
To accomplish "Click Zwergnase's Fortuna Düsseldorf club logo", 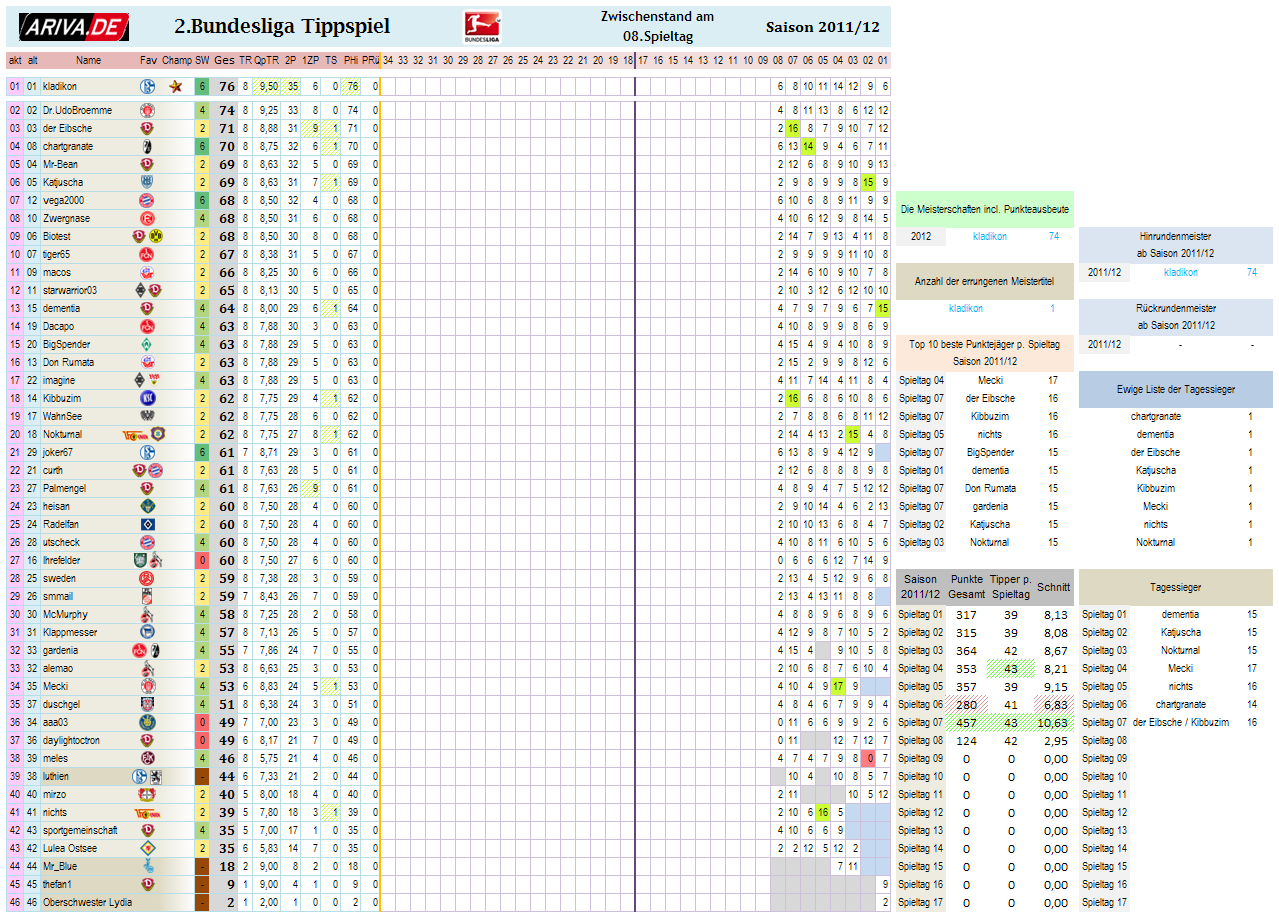I will coord(147,219).
